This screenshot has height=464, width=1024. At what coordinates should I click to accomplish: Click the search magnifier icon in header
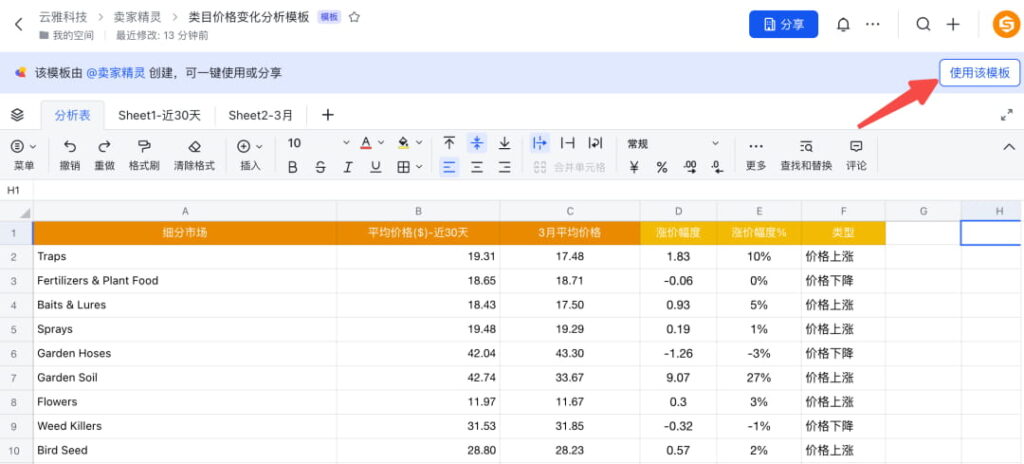(923, 24)
